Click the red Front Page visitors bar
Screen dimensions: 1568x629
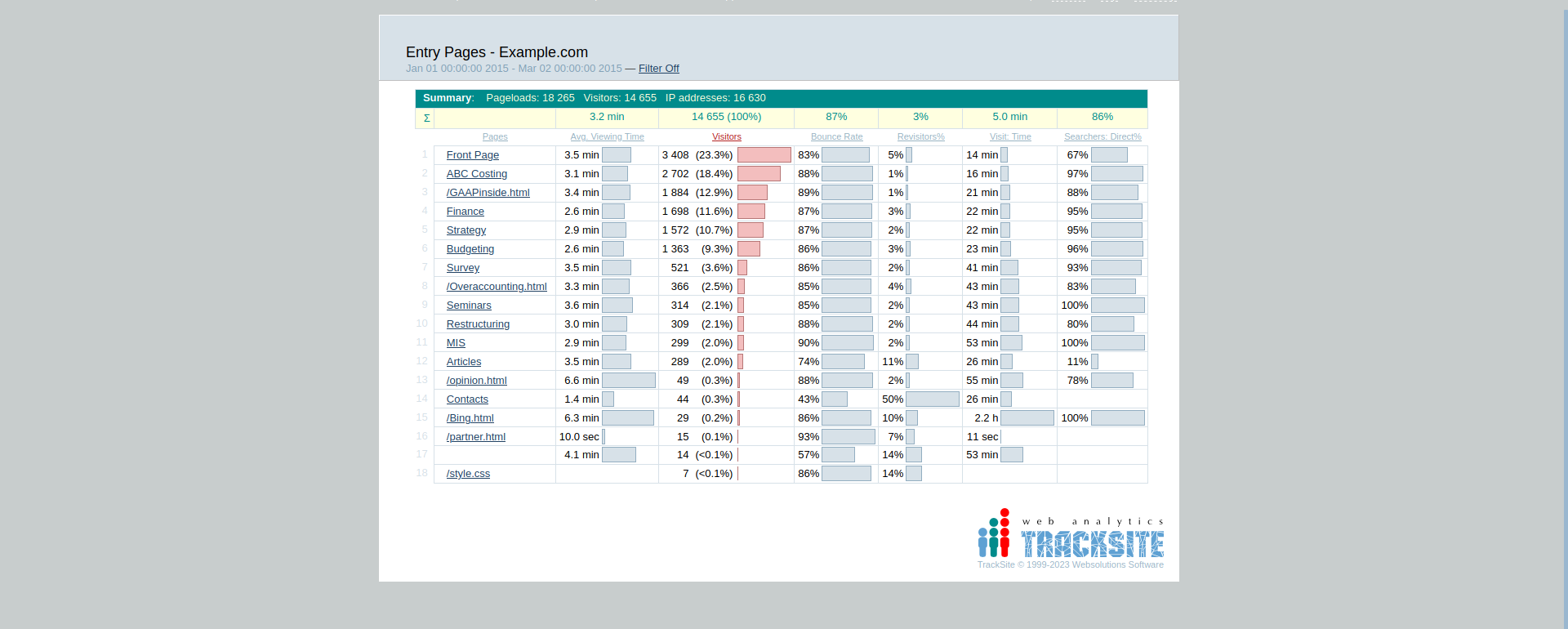pyautogui.click(x=764, y=155)
